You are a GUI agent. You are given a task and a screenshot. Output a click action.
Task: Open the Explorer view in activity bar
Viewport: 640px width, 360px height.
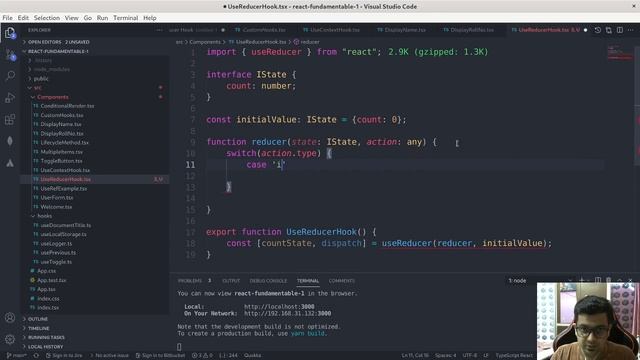pyautogui.click(x=10, y=33)
